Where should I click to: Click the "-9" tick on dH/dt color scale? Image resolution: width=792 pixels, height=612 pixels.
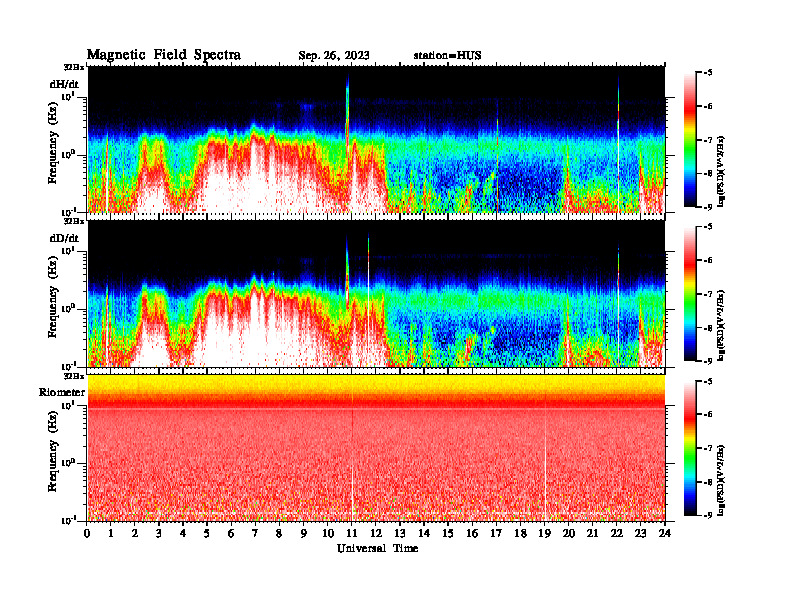pyautogui.click(x=708, y=207)
